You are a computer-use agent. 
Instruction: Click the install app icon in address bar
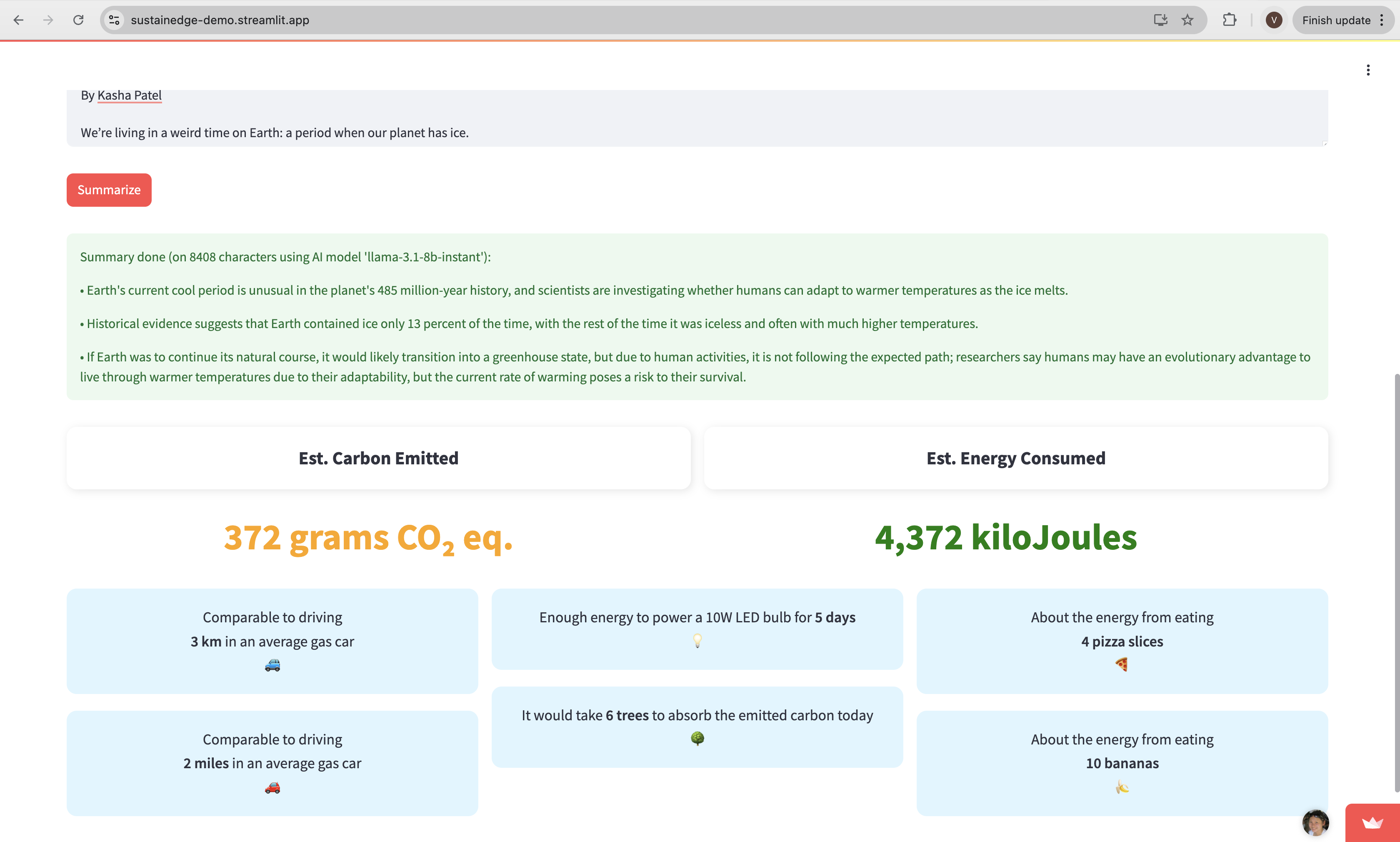pyautogui.click(x=1160, y=20)
